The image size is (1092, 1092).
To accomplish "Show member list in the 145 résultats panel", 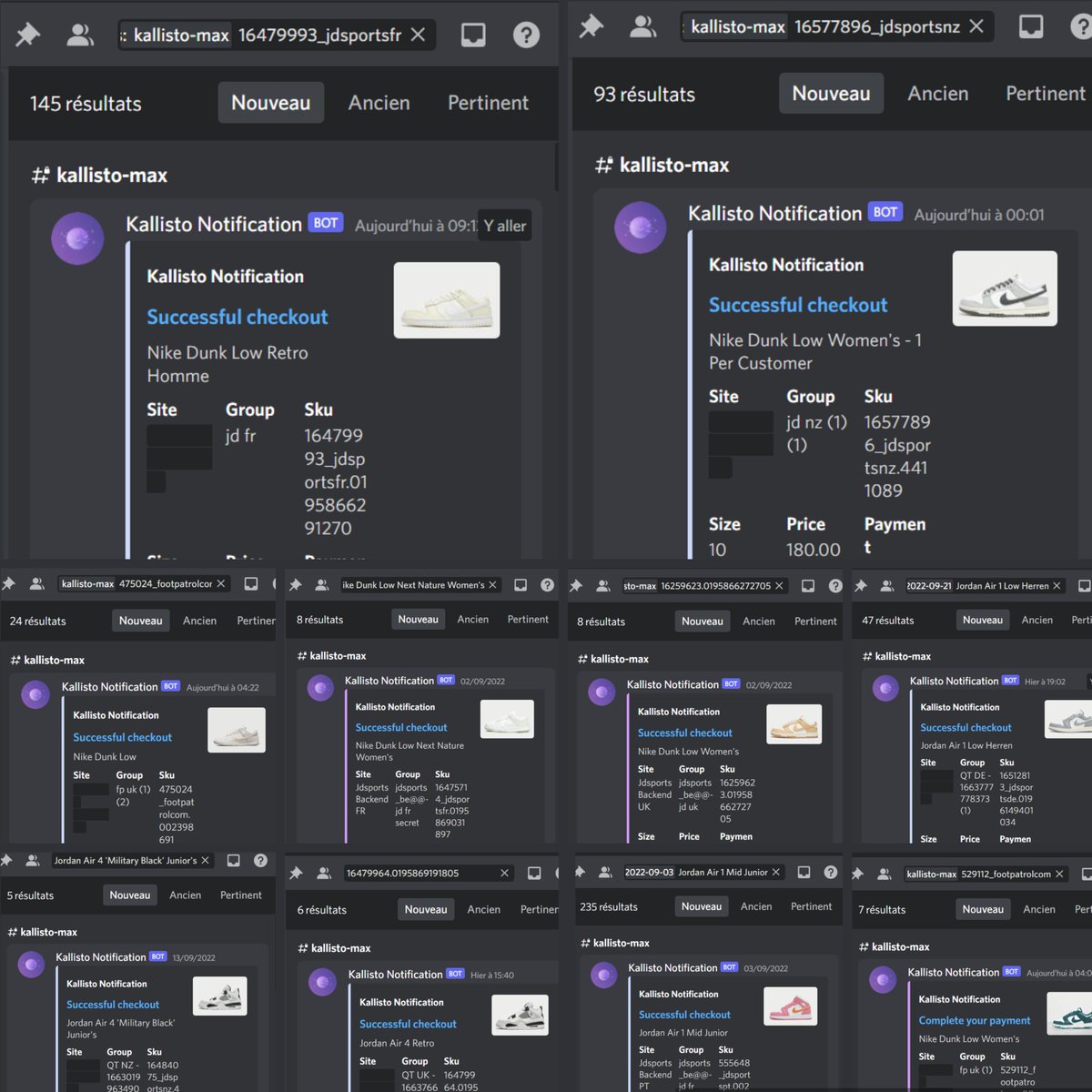I will pos(80,35).
